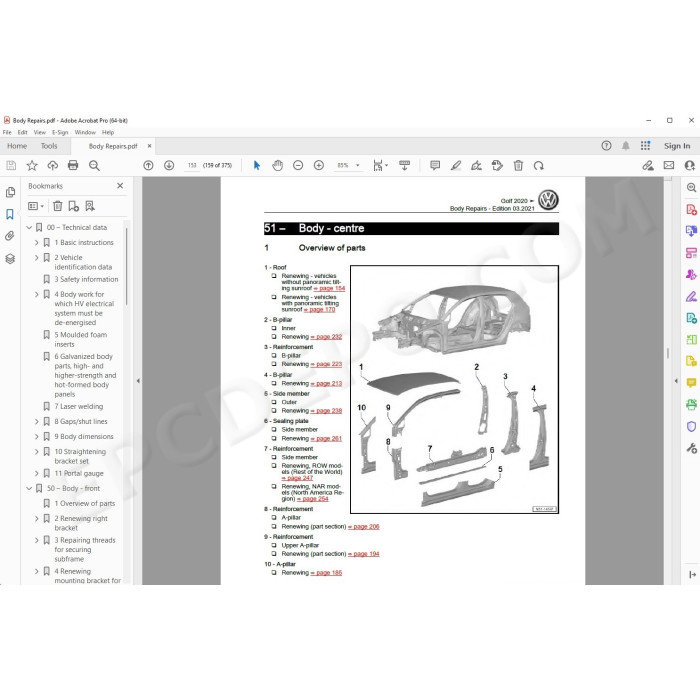
Task: Expand the 1 Basic instructions bookmark
Action: 37,242
